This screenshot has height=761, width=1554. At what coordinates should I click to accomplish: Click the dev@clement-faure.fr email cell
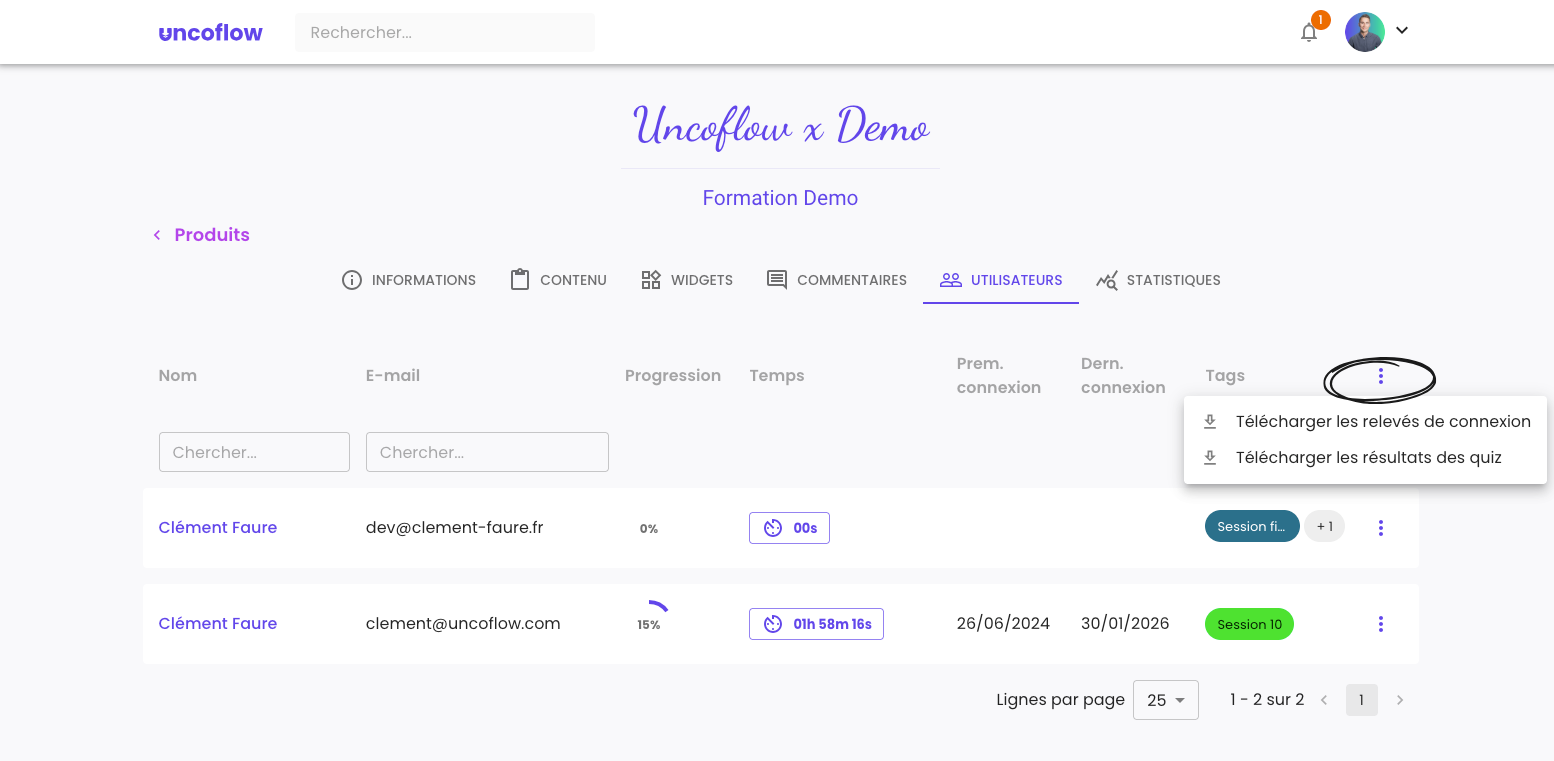pos(455,528)
